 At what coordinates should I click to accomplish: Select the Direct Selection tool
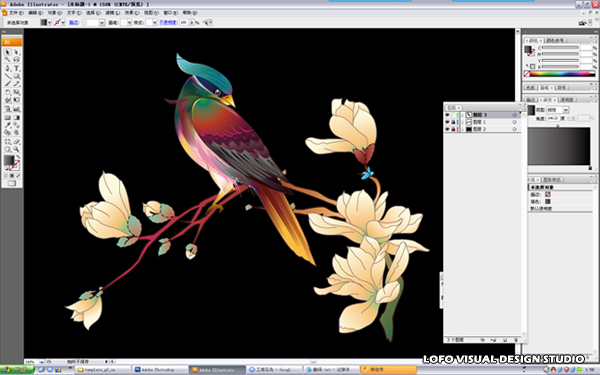(x=16, y=52)
